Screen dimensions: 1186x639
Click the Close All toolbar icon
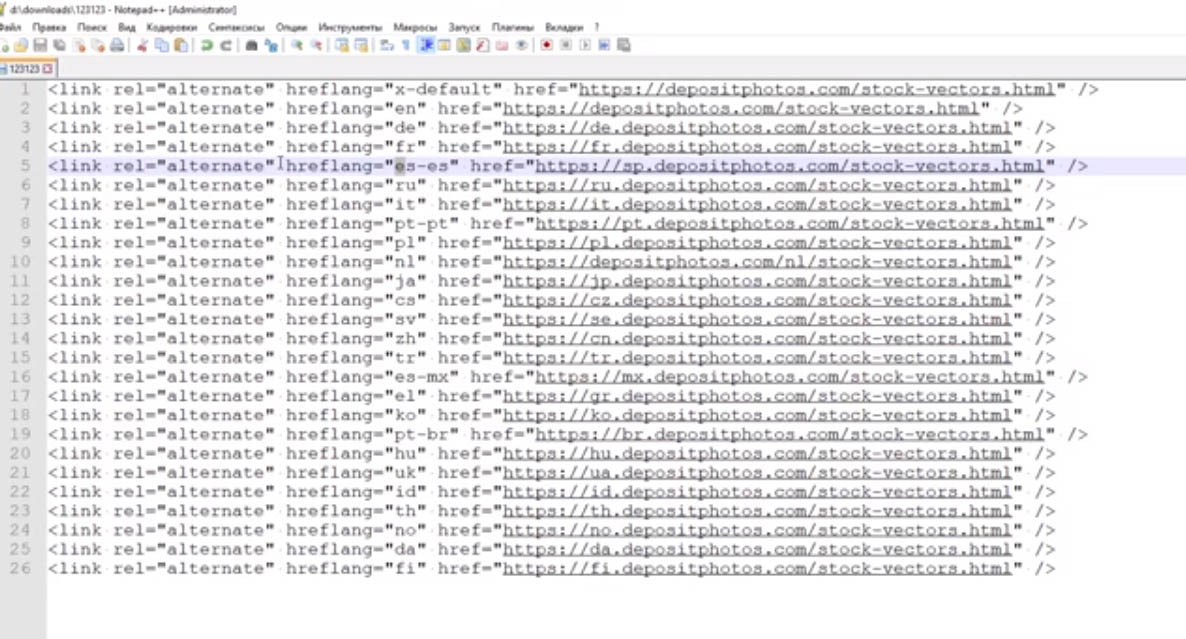(x=98, y=45)
